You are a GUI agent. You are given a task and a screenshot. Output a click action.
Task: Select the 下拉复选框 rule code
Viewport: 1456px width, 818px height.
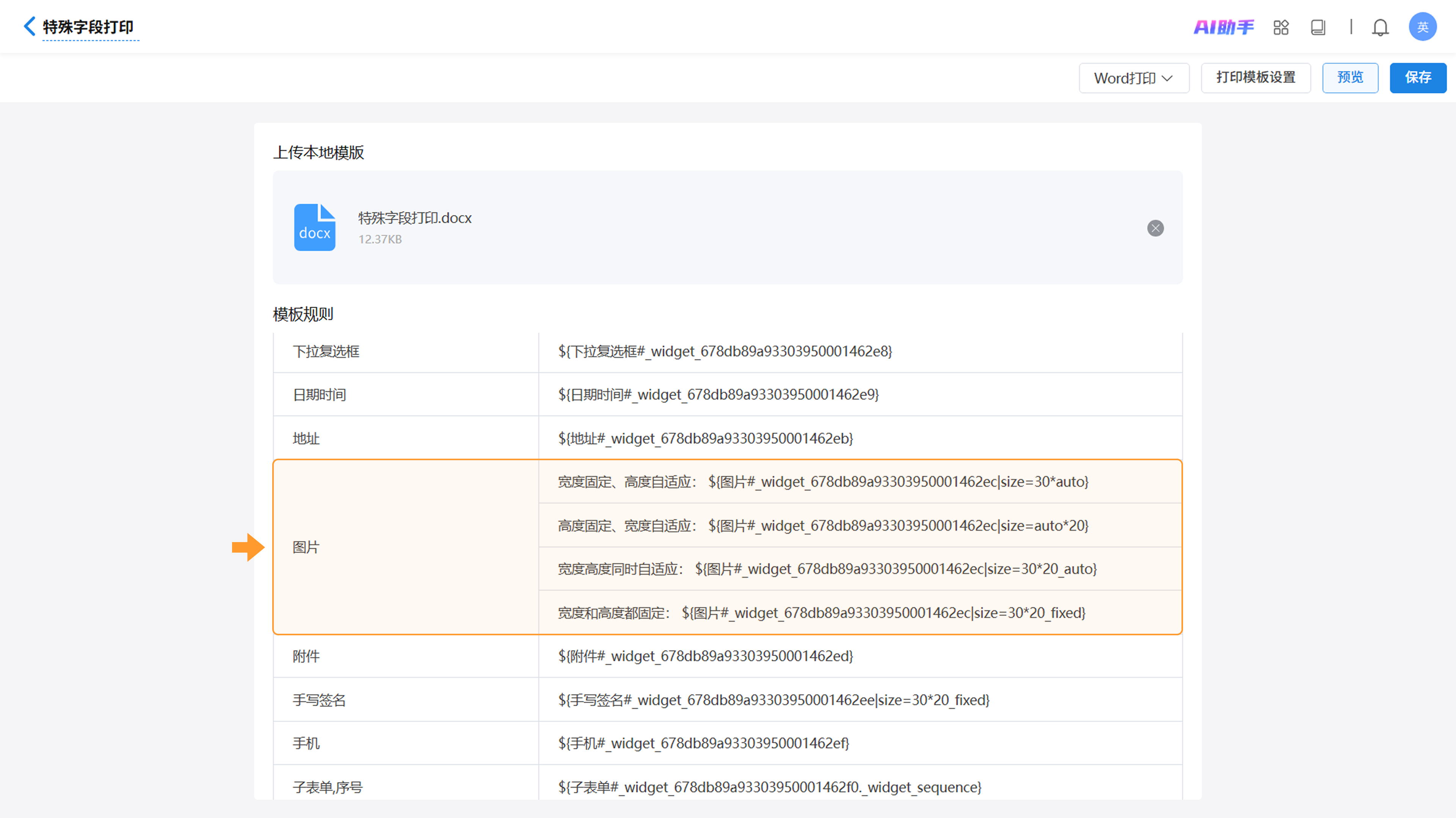tap(725, 351)
